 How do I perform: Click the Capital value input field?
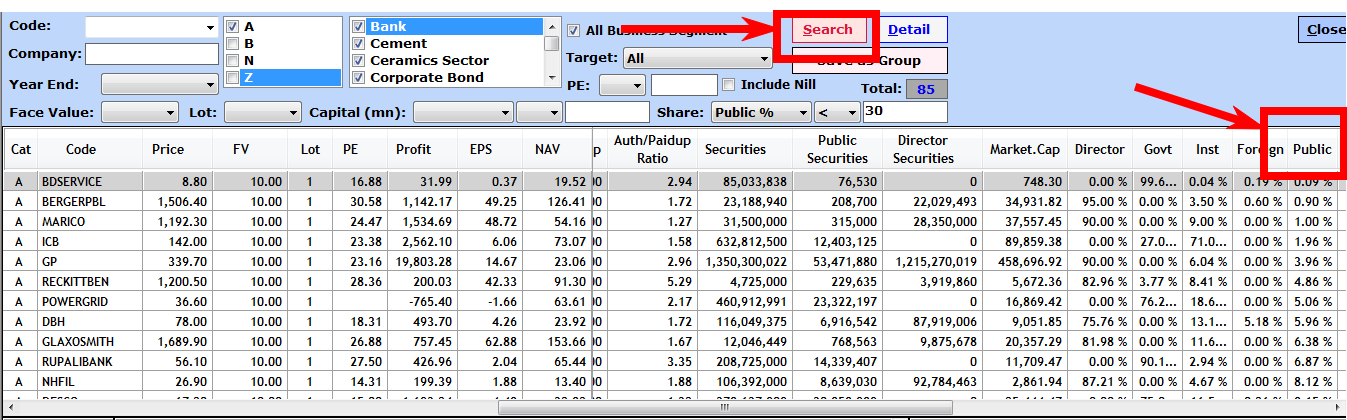pyautogui.click(x=607, y=113)
